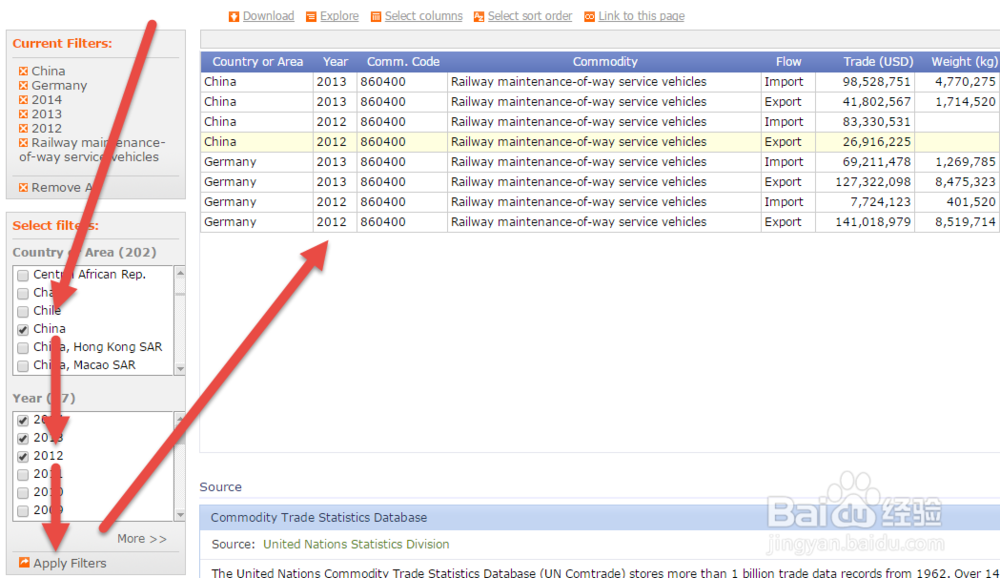The image size is (1000, 578).
Task: Click the Remove All filters x icon
Action: pos(24,188)
